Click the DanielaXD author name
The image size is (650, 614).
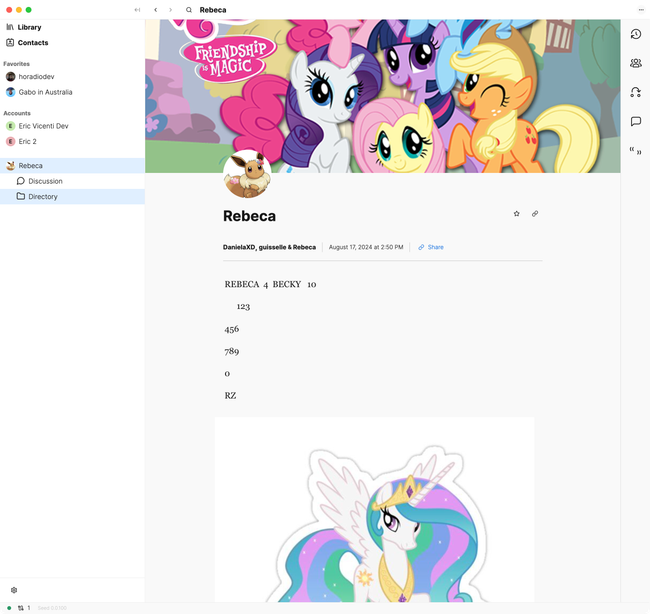[238, 247]
